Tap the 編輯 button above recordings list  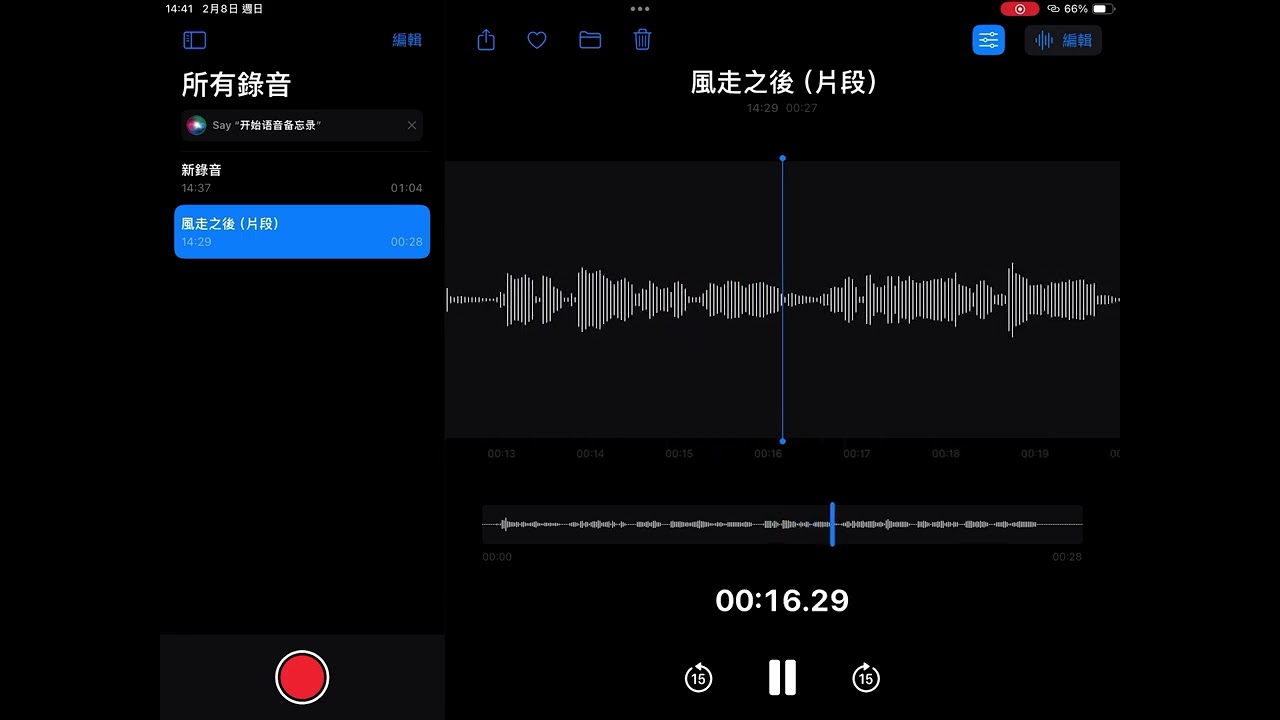click(407, 40)
